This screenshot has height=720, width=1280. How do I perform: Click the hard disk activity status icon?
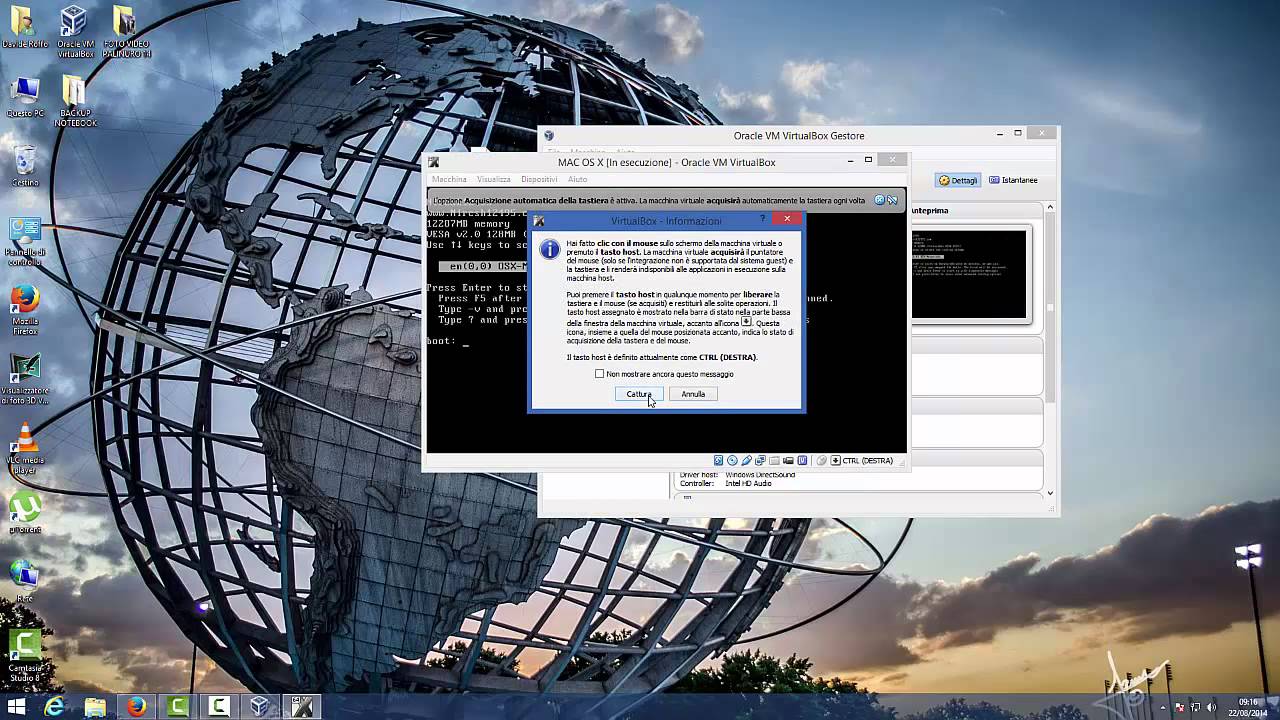[x=718, y=461]
